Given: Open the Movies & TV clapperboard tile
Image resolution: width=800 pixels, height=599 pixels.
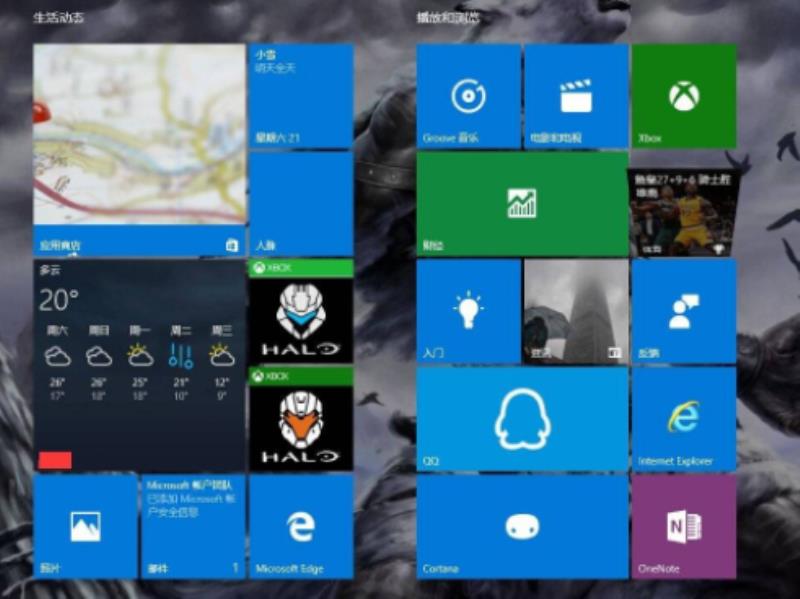Looking at the screenshot, I should 576,96.
